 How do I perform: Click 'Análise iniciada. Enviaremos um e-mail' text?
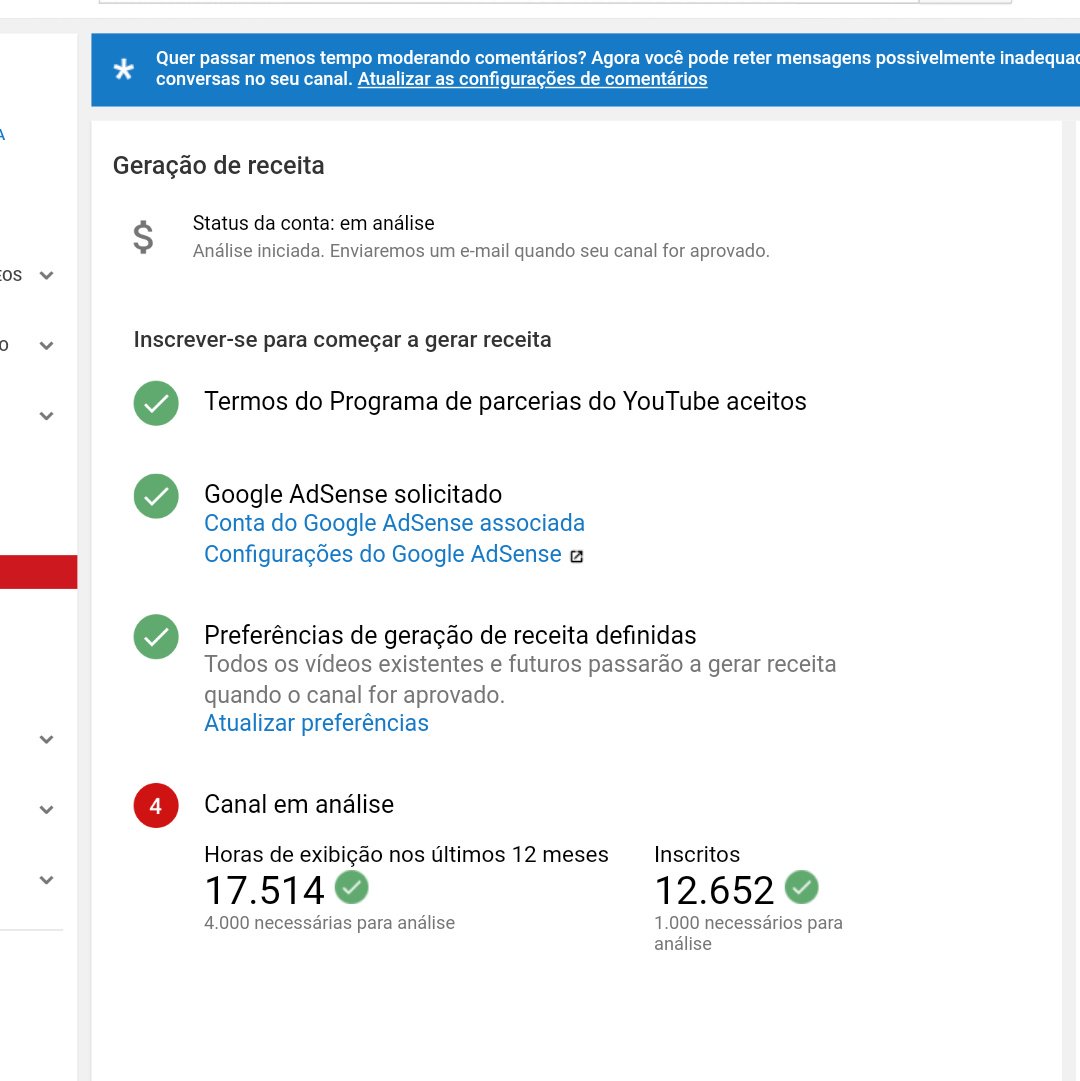point(481,251)
